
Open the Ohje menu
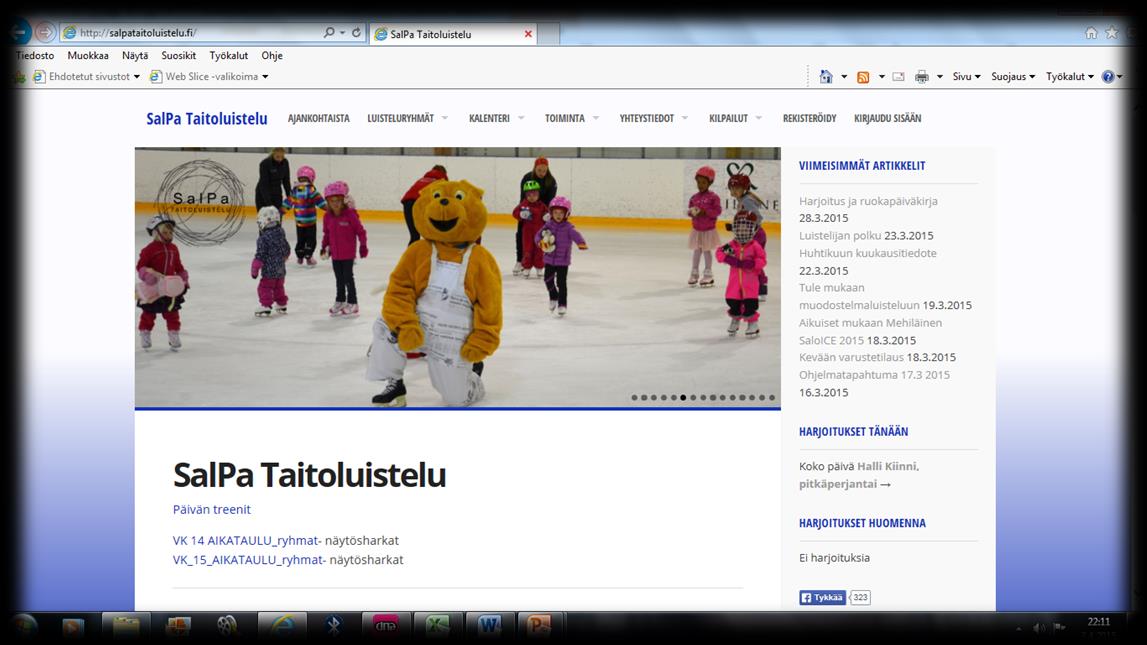point(272,56)
